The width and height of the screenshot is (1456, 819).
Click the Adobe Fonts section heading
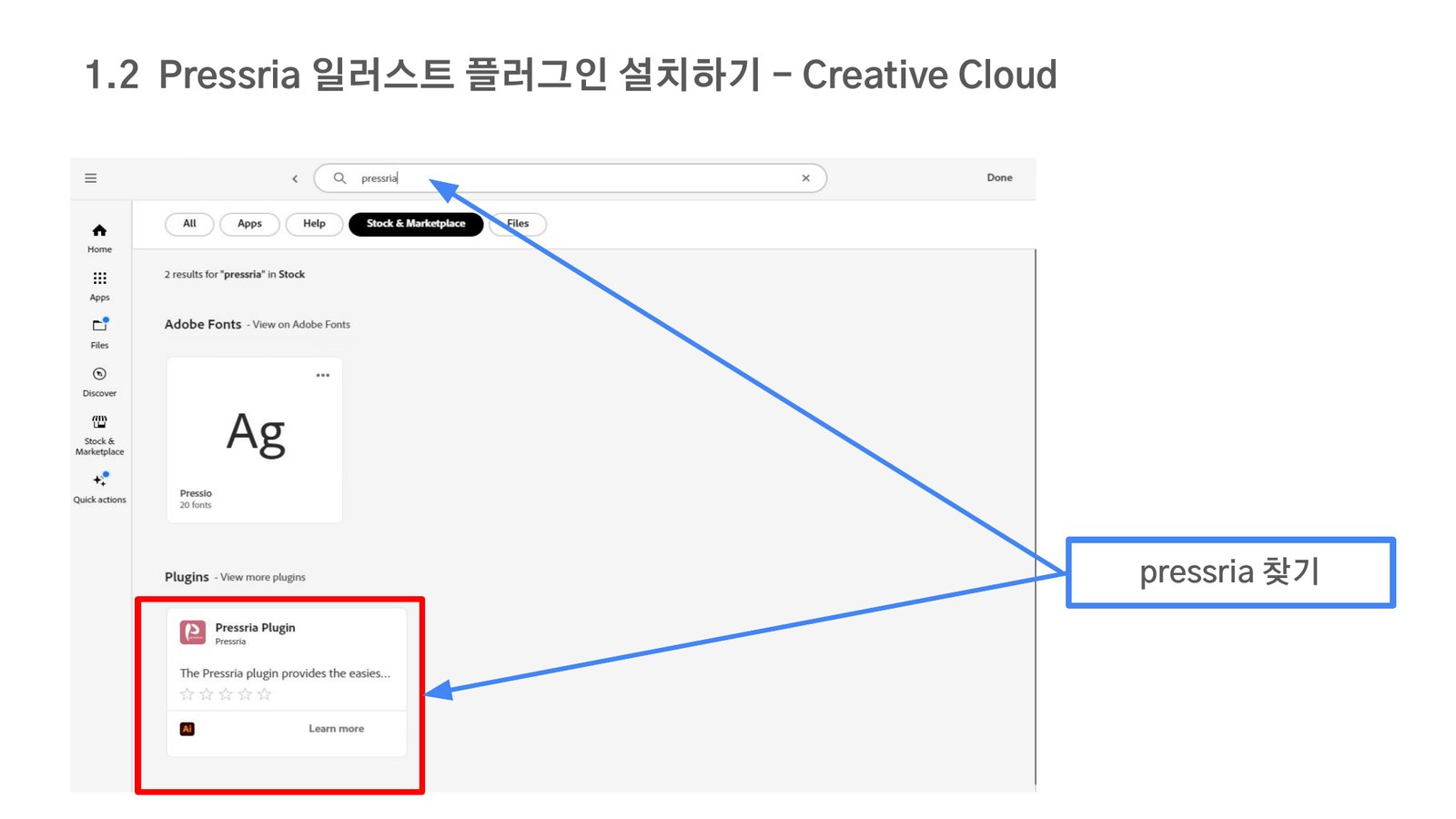[203, 324]
